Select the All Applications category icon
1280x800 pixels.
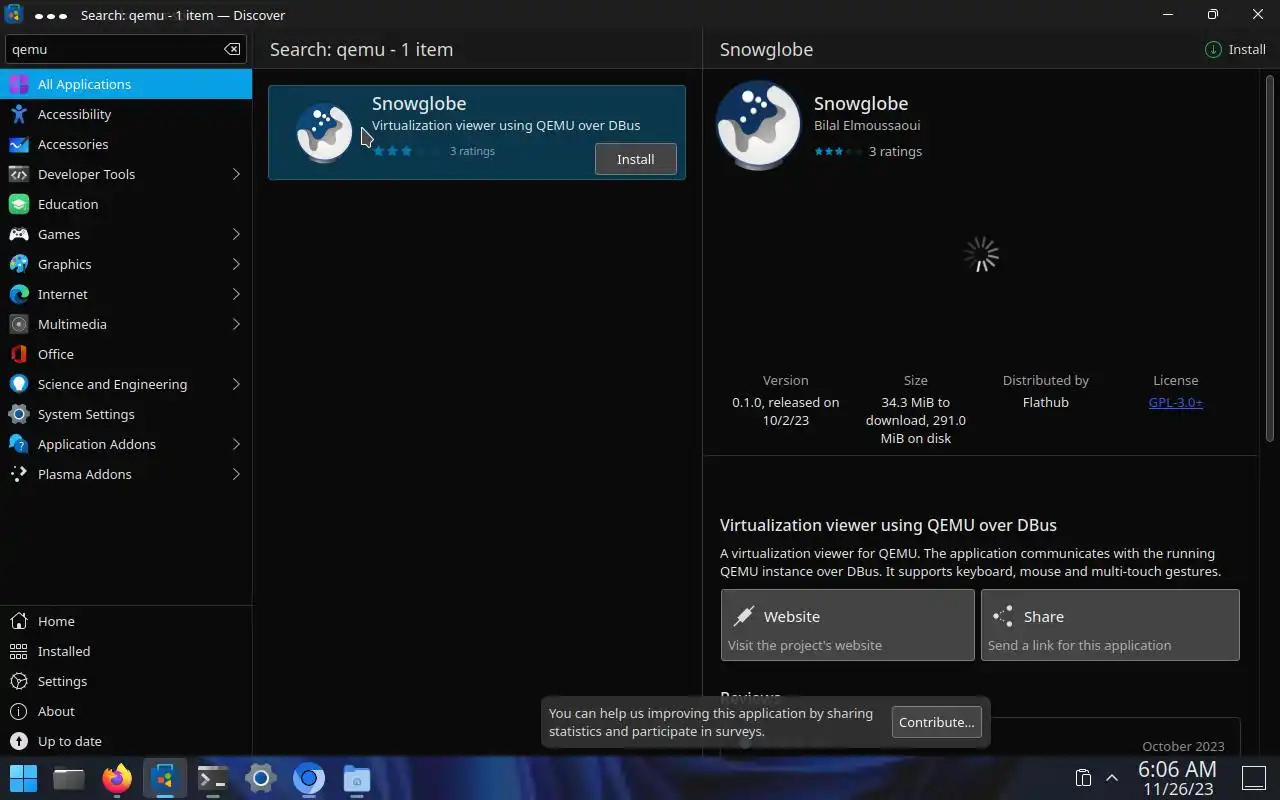click(x=19, y=84)
